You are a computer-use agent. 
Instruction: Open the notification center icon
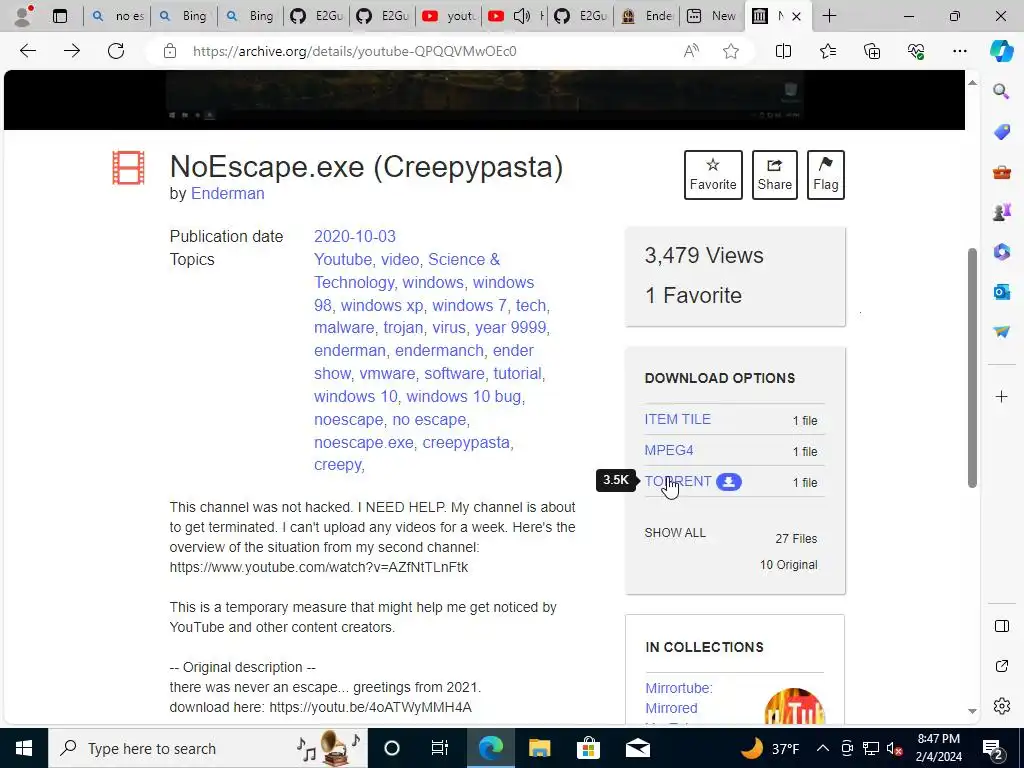click(993, 749)
